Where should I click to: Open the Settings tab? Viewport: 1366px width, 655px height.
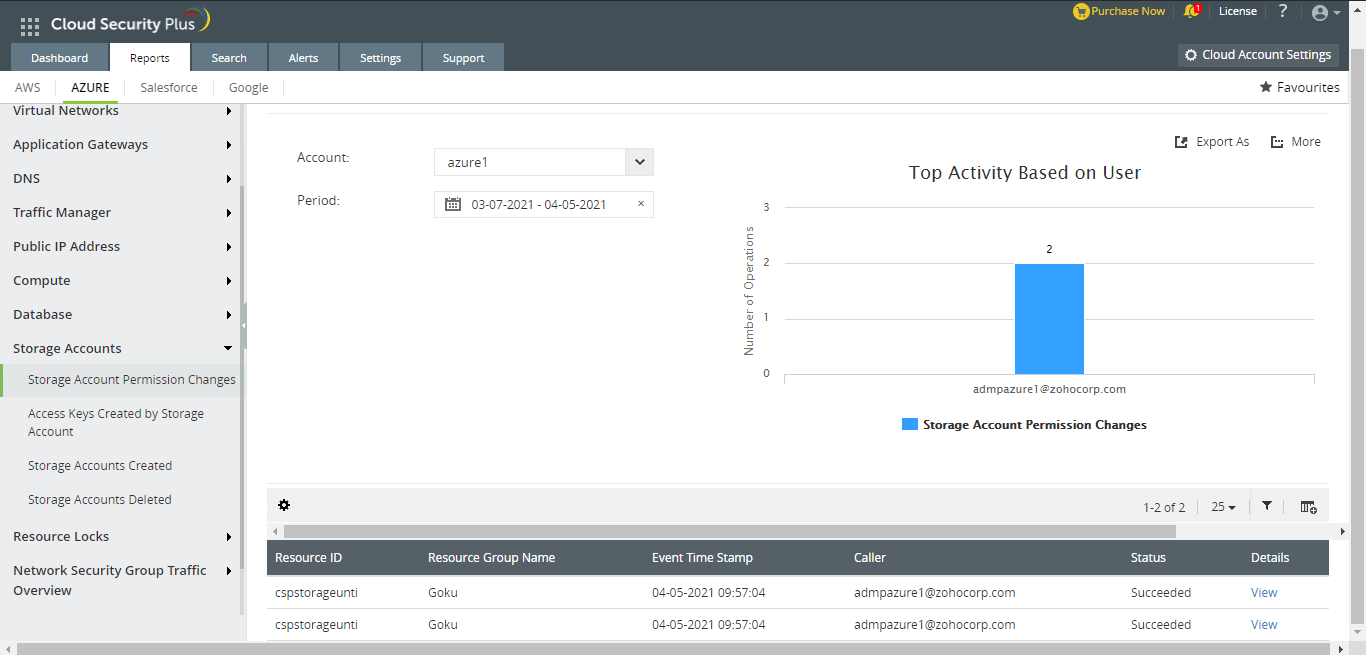click(380, 58)
